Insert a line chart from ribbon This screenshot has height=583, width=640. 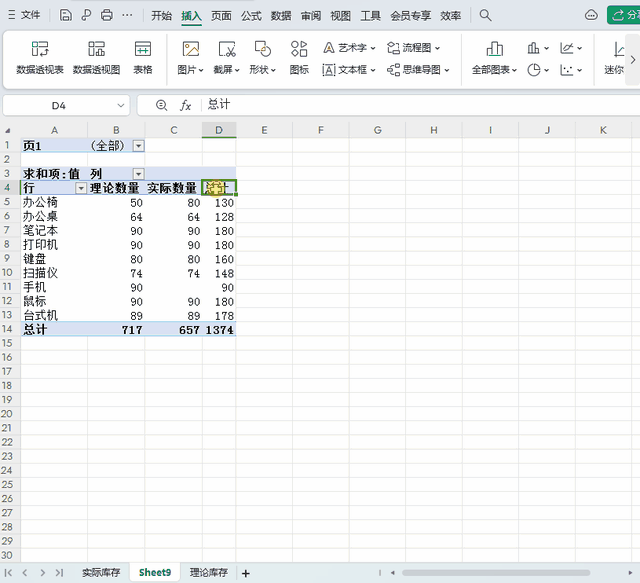point(571,48)
